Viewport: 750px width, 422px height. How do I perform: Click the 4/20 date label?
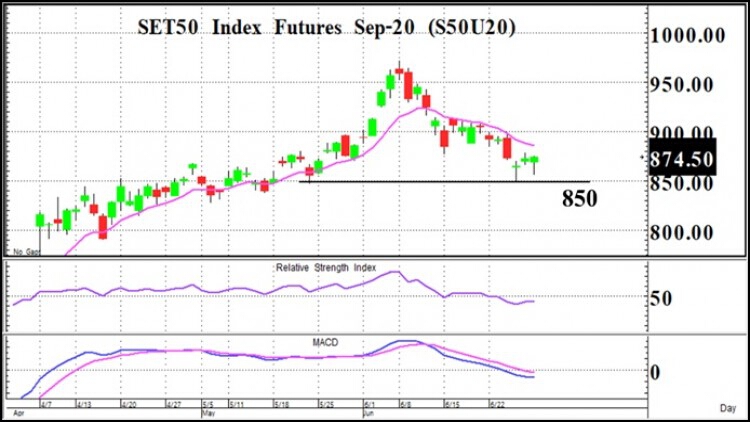click(x=129, y=405)
